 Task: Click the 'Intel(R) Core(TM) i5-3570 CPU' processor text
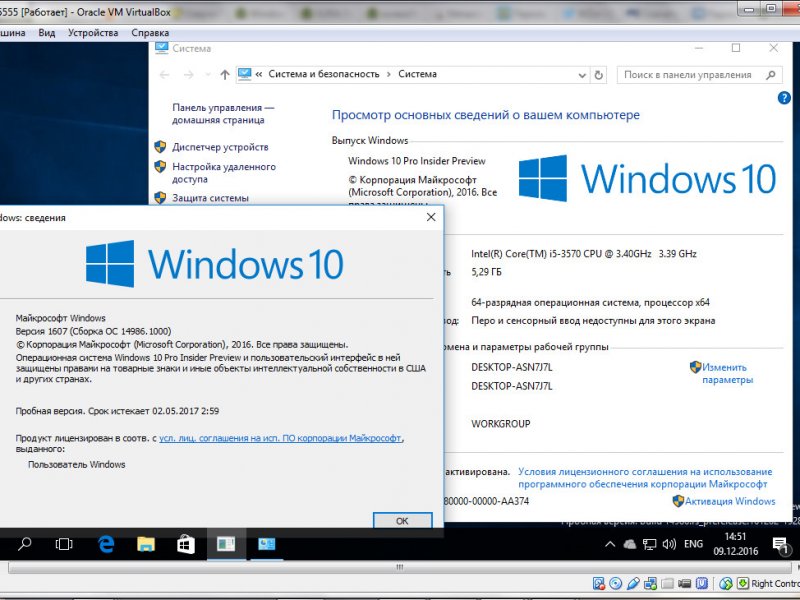click(584, 254)
